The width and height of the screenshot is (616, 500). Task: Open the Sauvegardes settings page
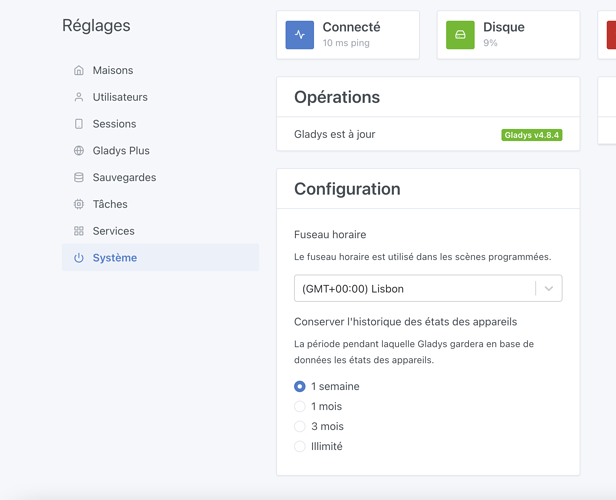point(124,177)
